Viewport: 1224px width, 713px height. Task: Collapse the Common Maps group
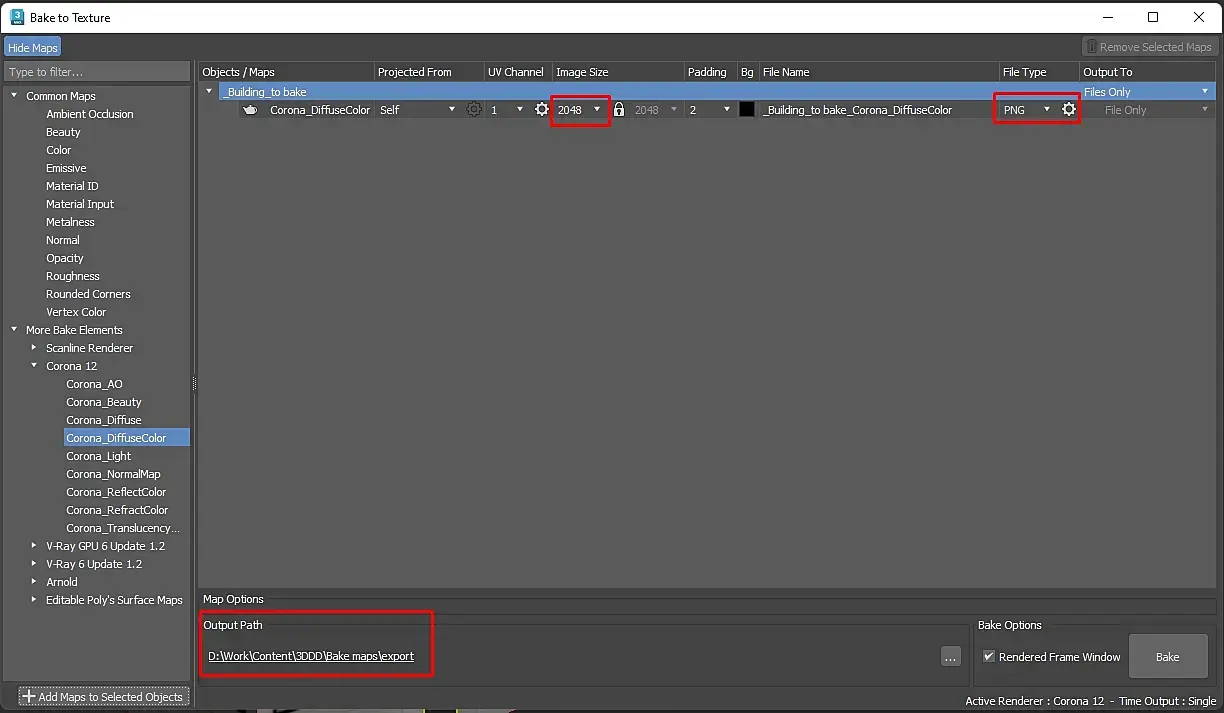pyautogui.click(x=15, y=96)
